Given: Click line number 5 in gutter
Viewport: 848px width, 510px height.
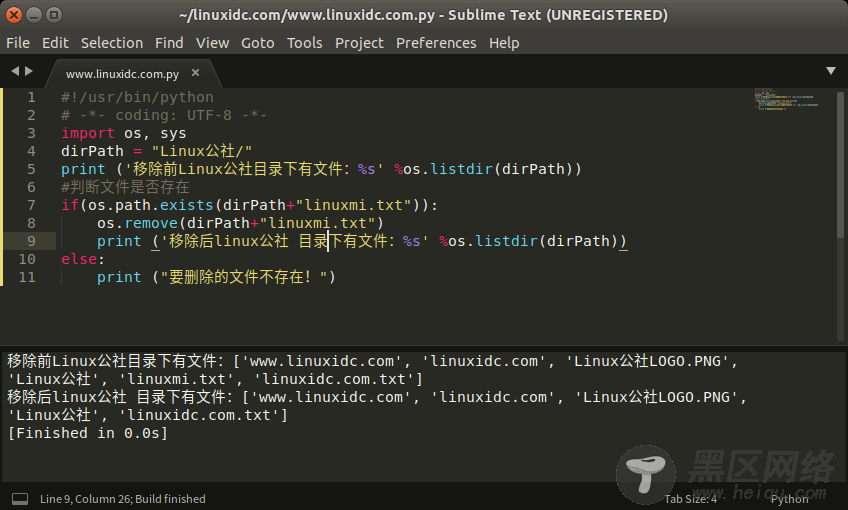Looking at the screenshot, I should (x=31, y=169).
